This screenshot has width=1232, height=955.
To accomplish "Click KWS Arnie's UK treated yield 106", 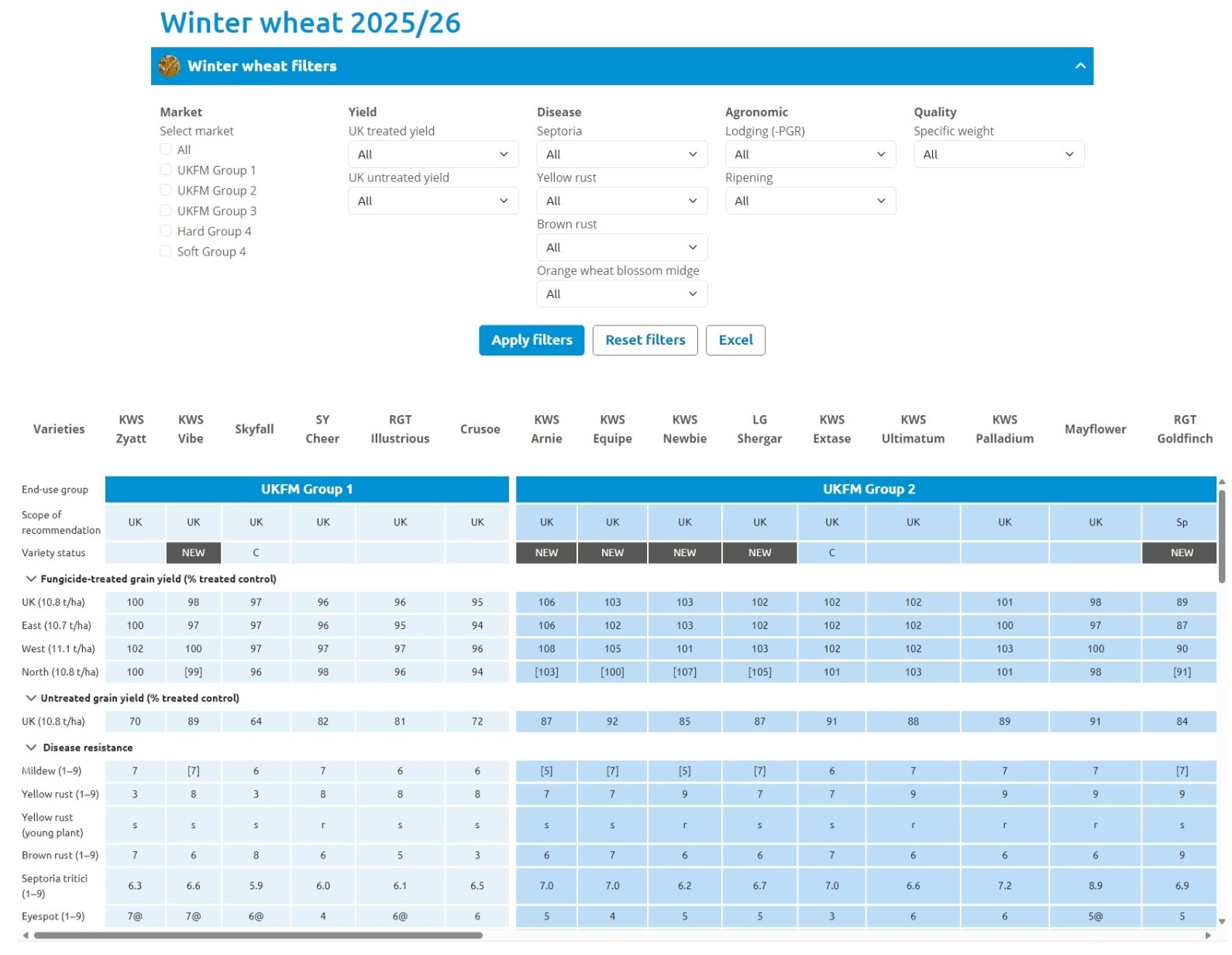I will click(546, 602).
